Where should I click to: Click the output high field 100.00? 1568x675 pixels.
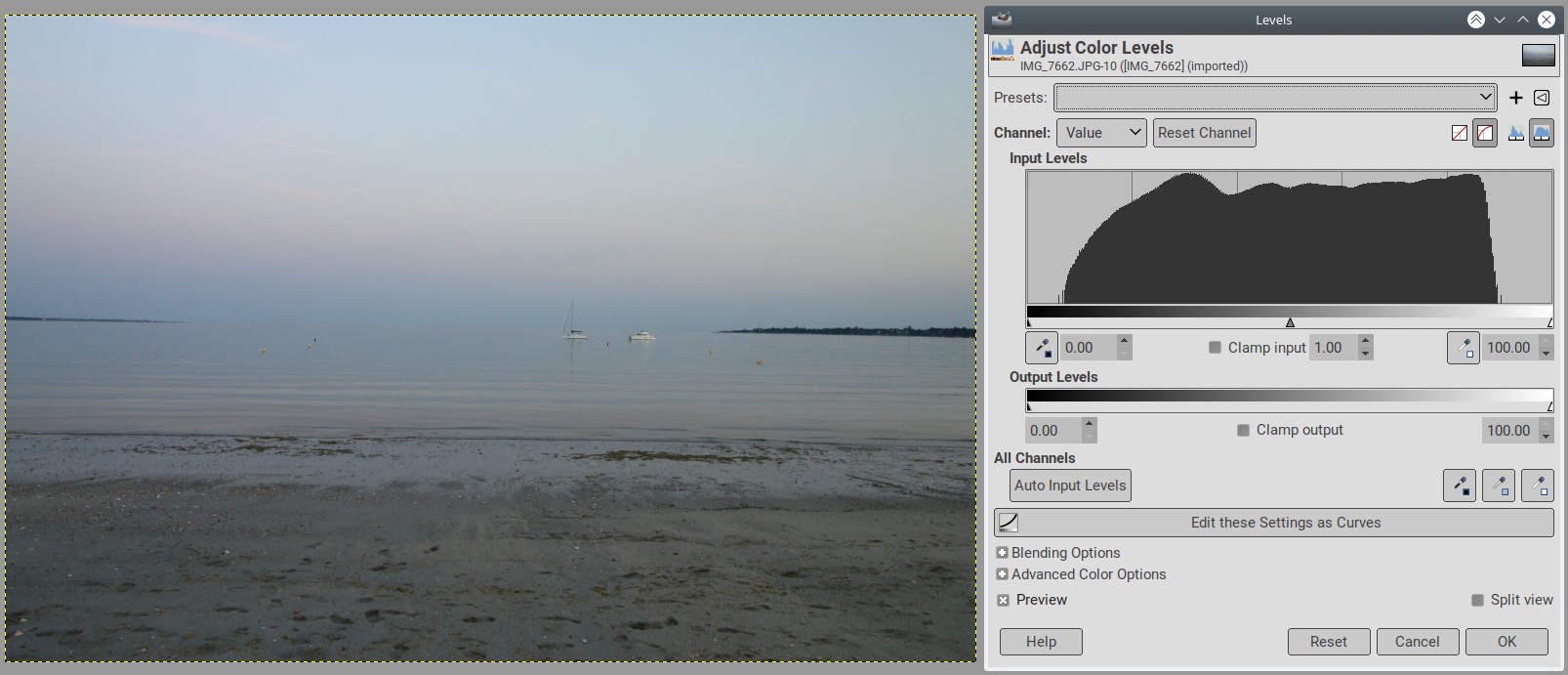coord(1509,430)
